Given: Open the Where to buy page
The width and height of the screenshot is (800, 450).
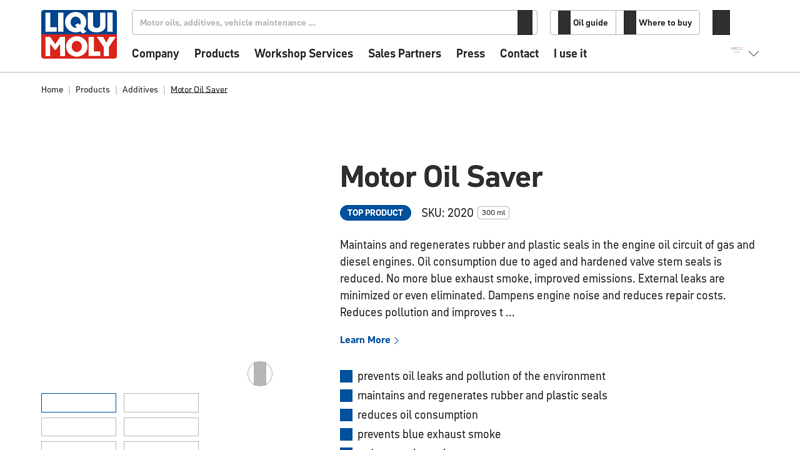Looking at the screenshot, I should (658, 22).
